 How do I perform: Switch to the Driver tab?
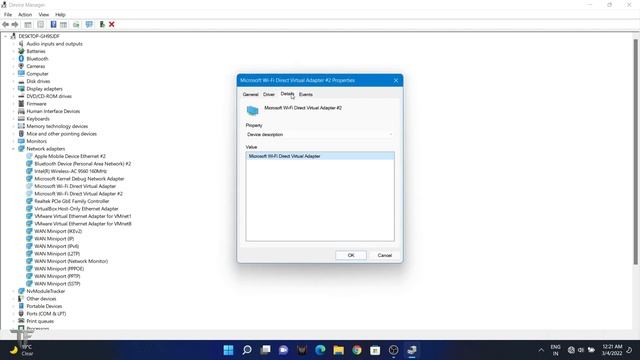[x=269, y=94]
